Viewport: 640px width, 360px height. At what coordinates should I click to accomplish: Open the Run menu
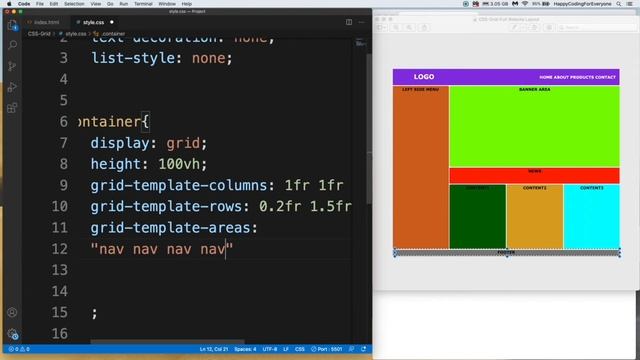pos(124,4)
